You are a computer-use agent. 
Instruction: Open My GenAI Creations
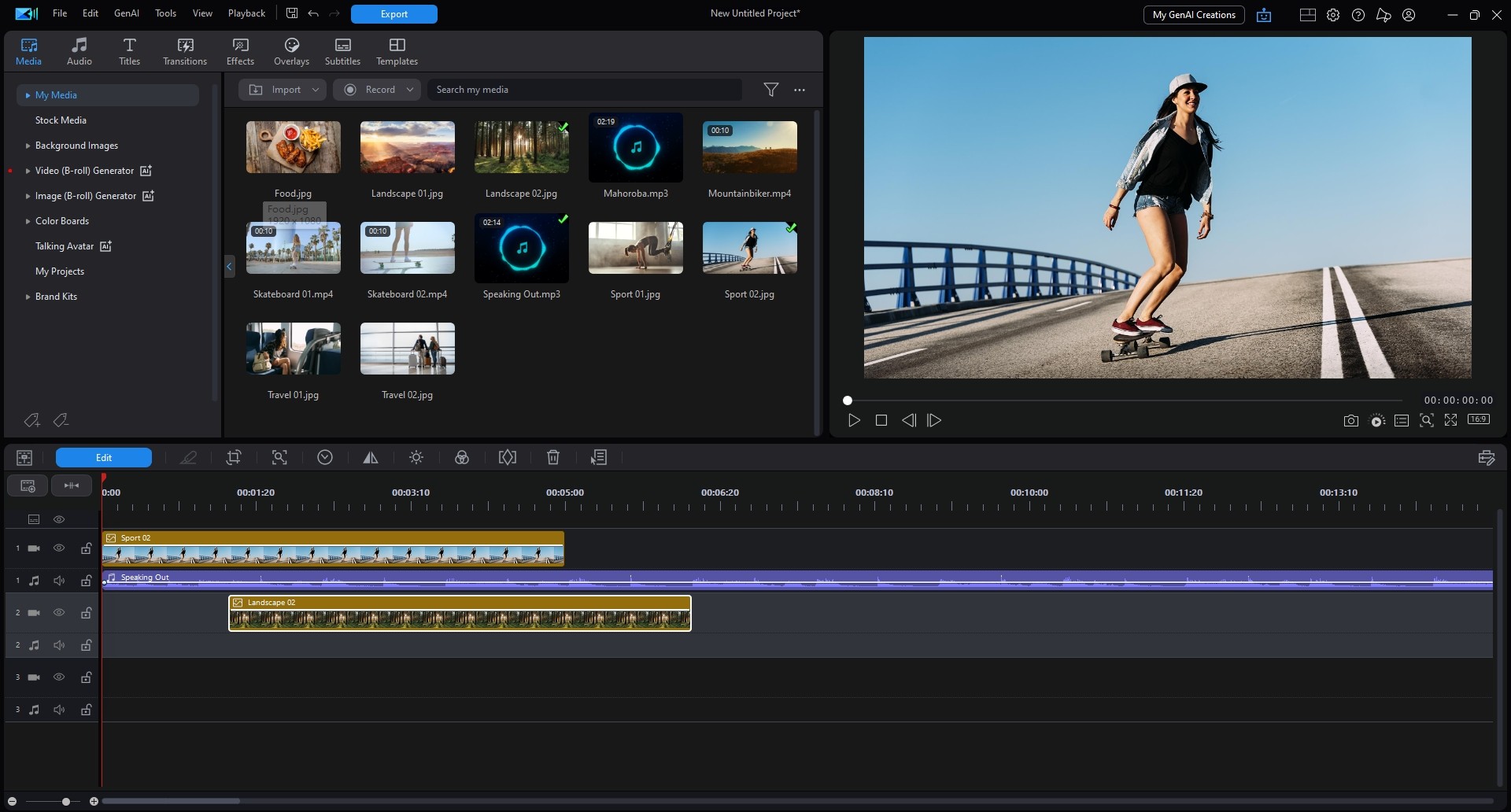pos(1193,15)
